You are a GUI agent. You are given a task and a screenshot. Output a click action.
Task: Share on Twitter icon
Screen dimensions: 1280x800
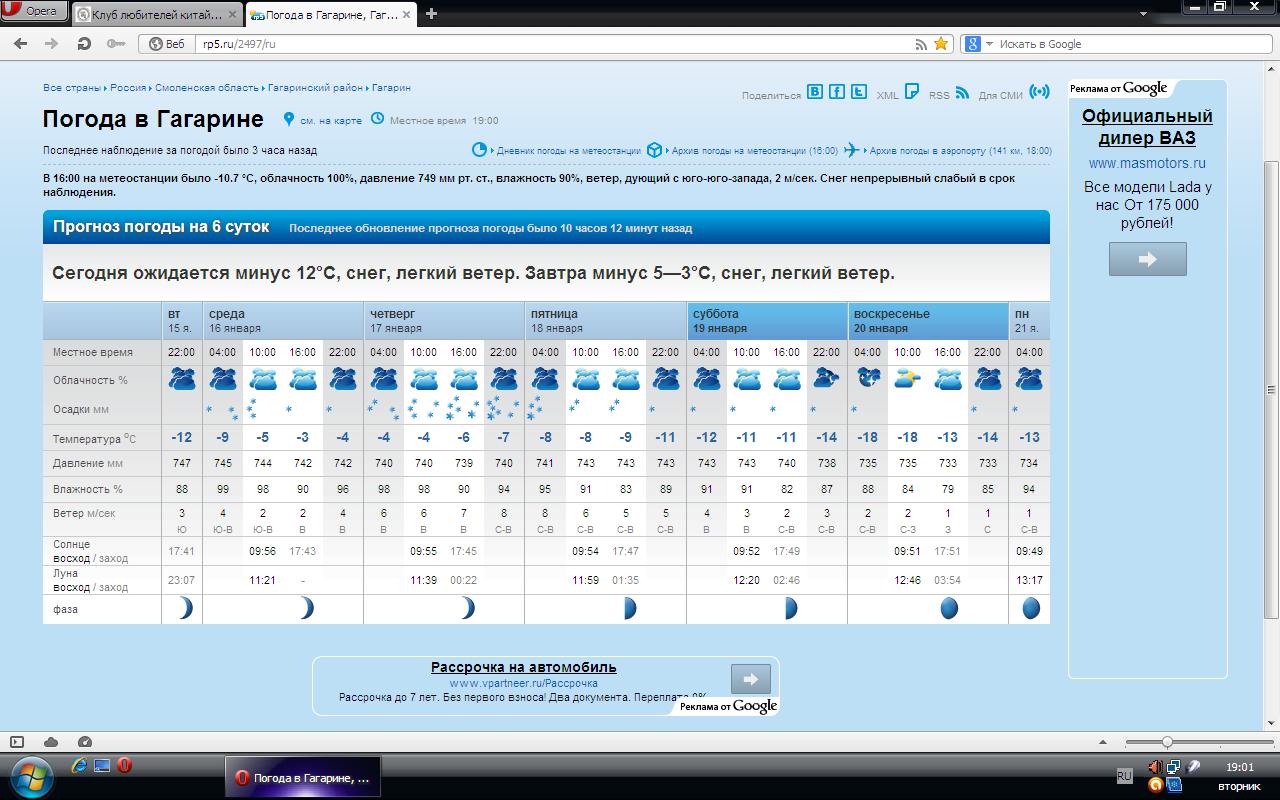pyautogui.click(x=859, y=92)
